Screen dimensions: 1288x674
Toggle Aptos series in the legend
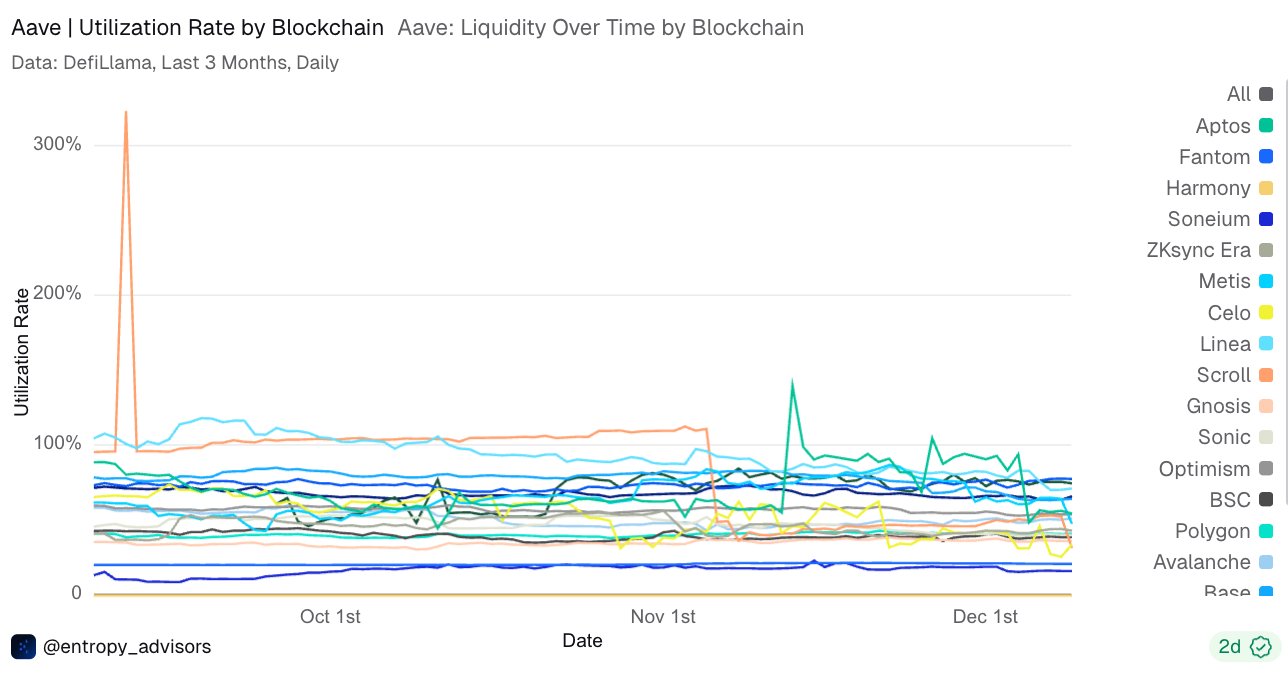coord(1223,126)
